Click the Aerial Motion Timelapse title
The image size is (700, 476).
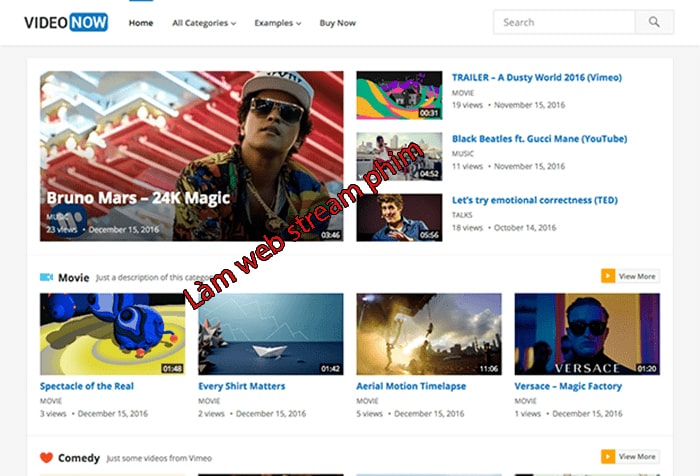point(411,386)
